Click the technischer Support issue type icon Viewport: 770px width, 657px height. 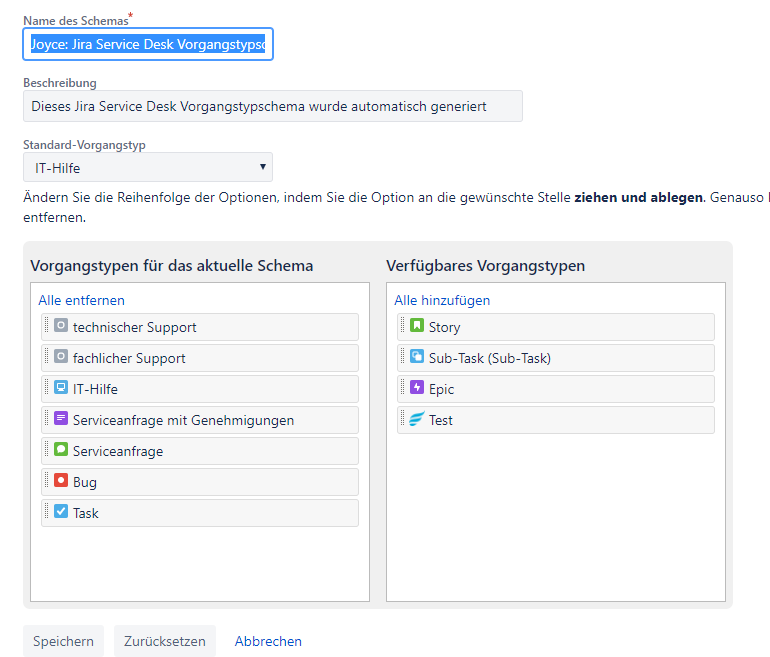[x=61, y=325]
